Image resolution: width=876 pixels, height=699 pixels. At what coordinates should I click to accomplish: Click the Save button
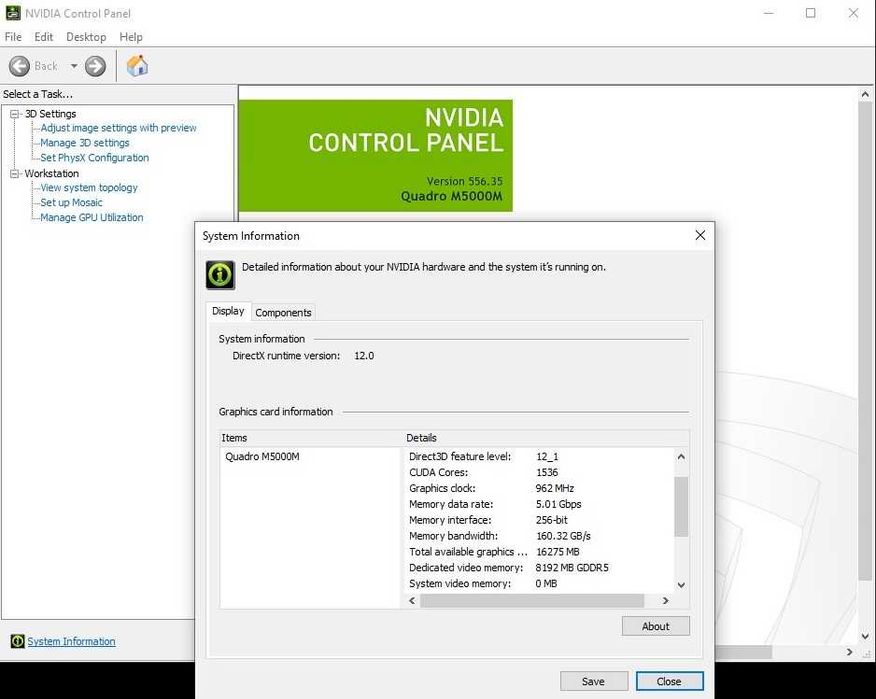tap(593, 681)
